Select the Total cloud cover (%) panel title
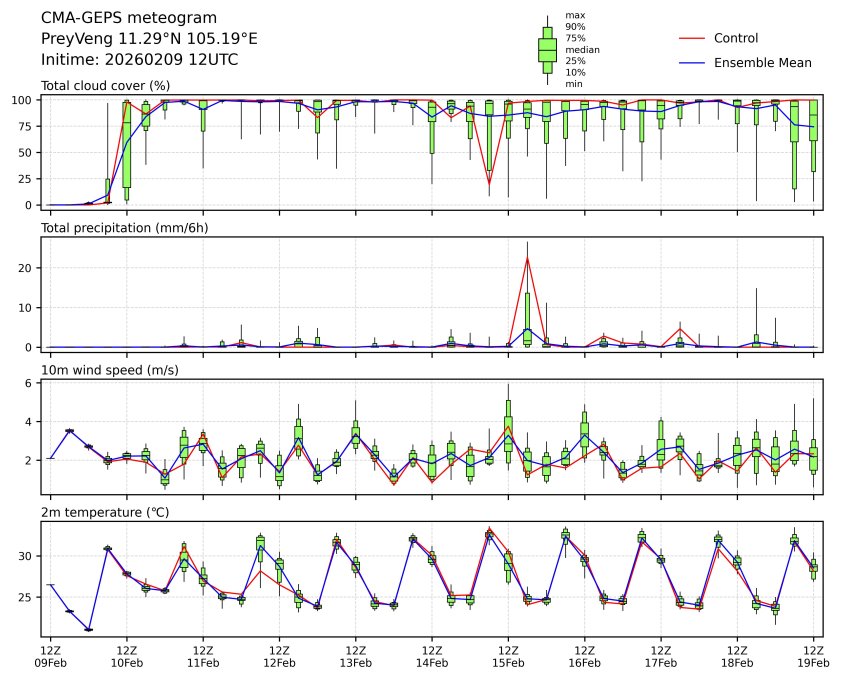The height and width of the screenshot is (680, 841). (105, 86)
